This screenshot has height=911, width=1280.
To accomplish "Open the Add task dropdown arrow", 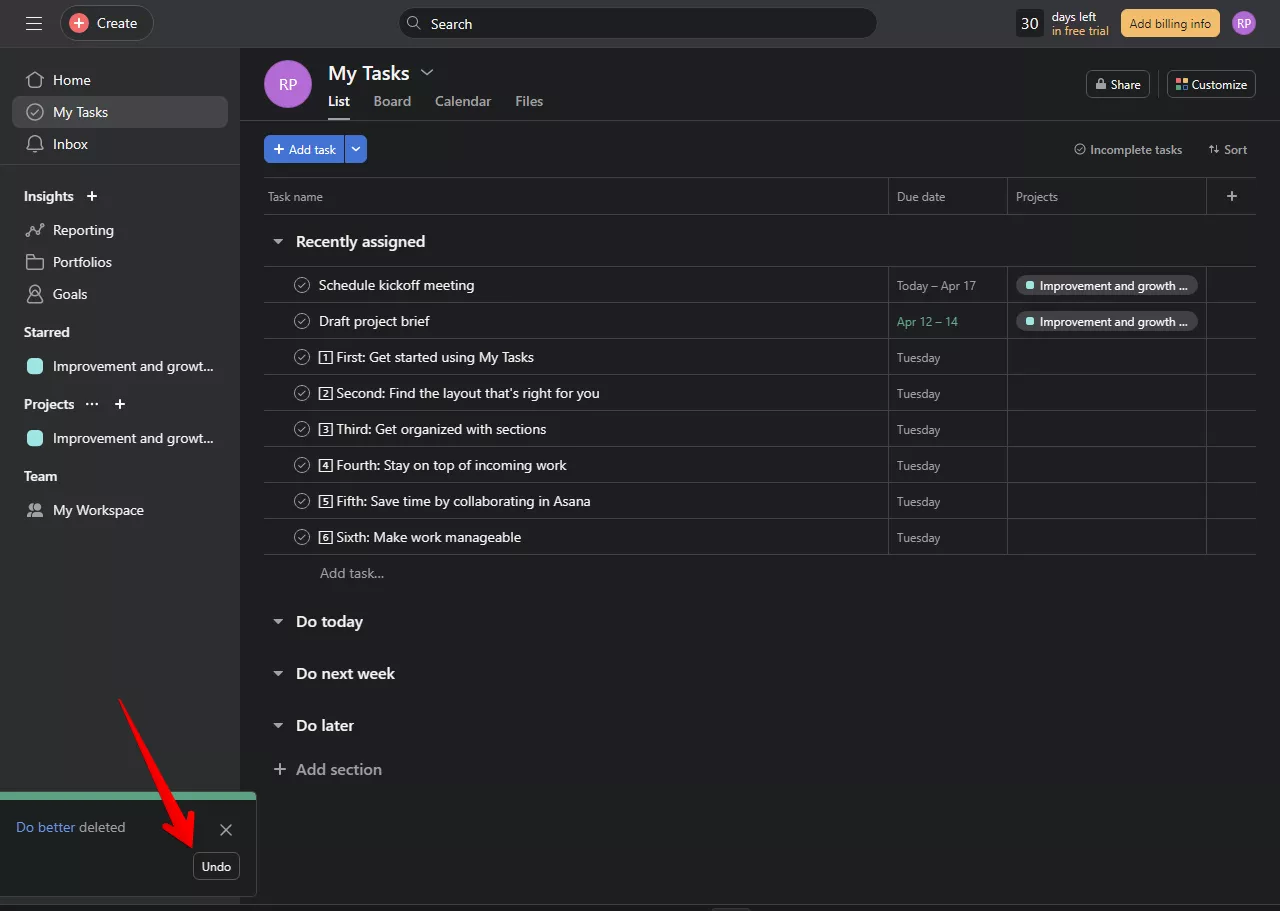I will tap(356, 149).
